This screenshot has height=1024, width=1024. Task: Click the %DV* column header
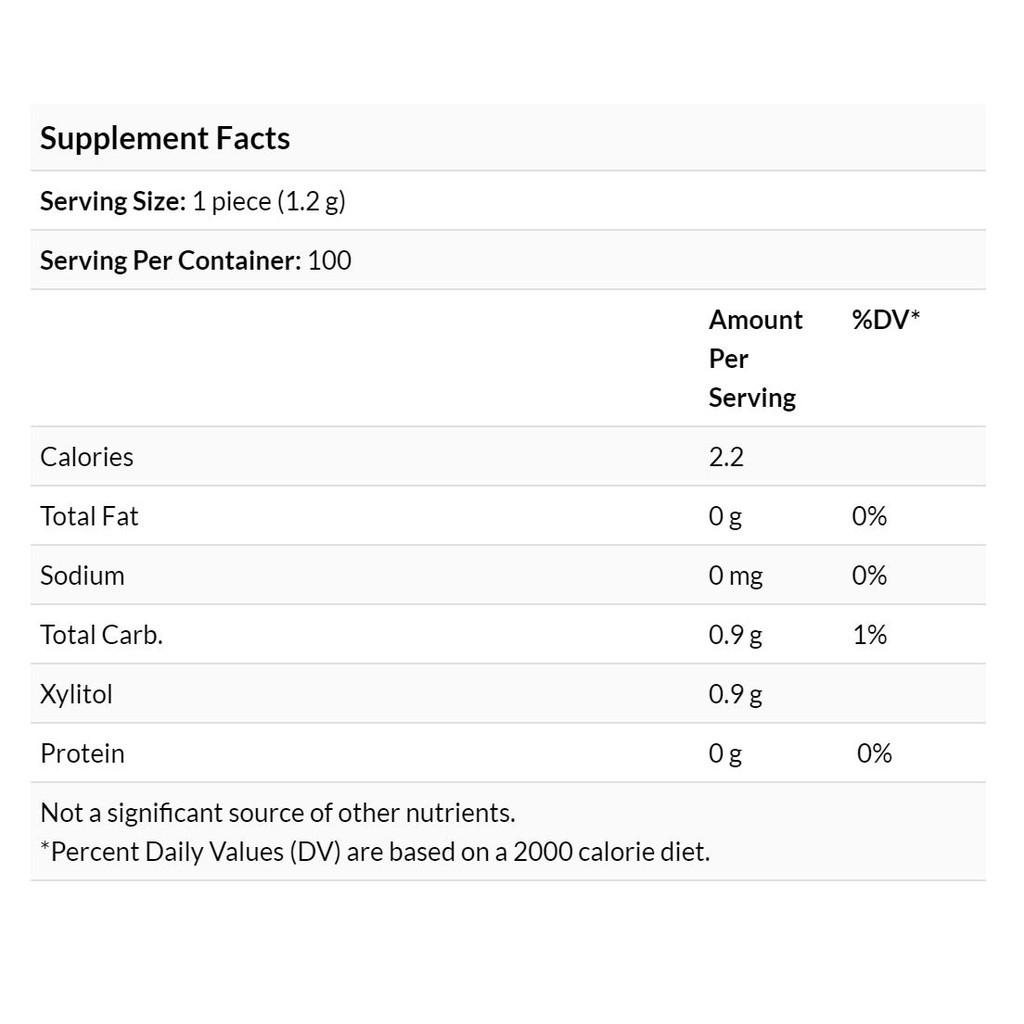click(x=885, y=320)
